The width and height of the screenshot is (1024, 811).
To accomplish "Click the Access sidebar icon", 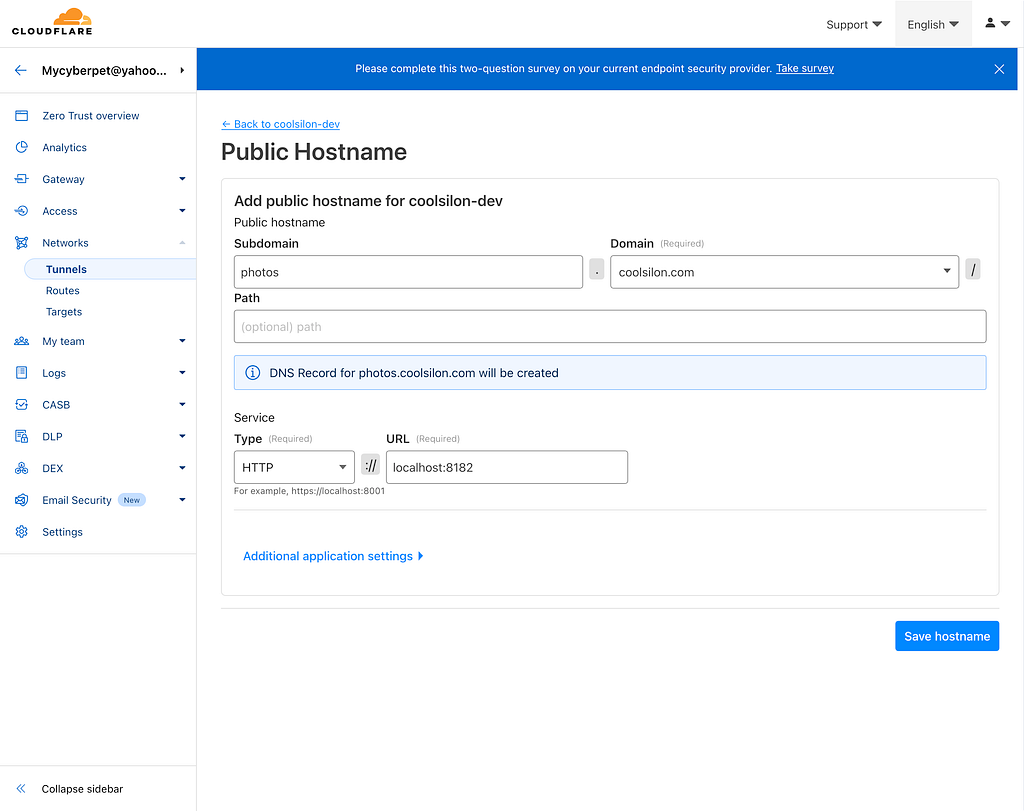I will click(22, 211).
